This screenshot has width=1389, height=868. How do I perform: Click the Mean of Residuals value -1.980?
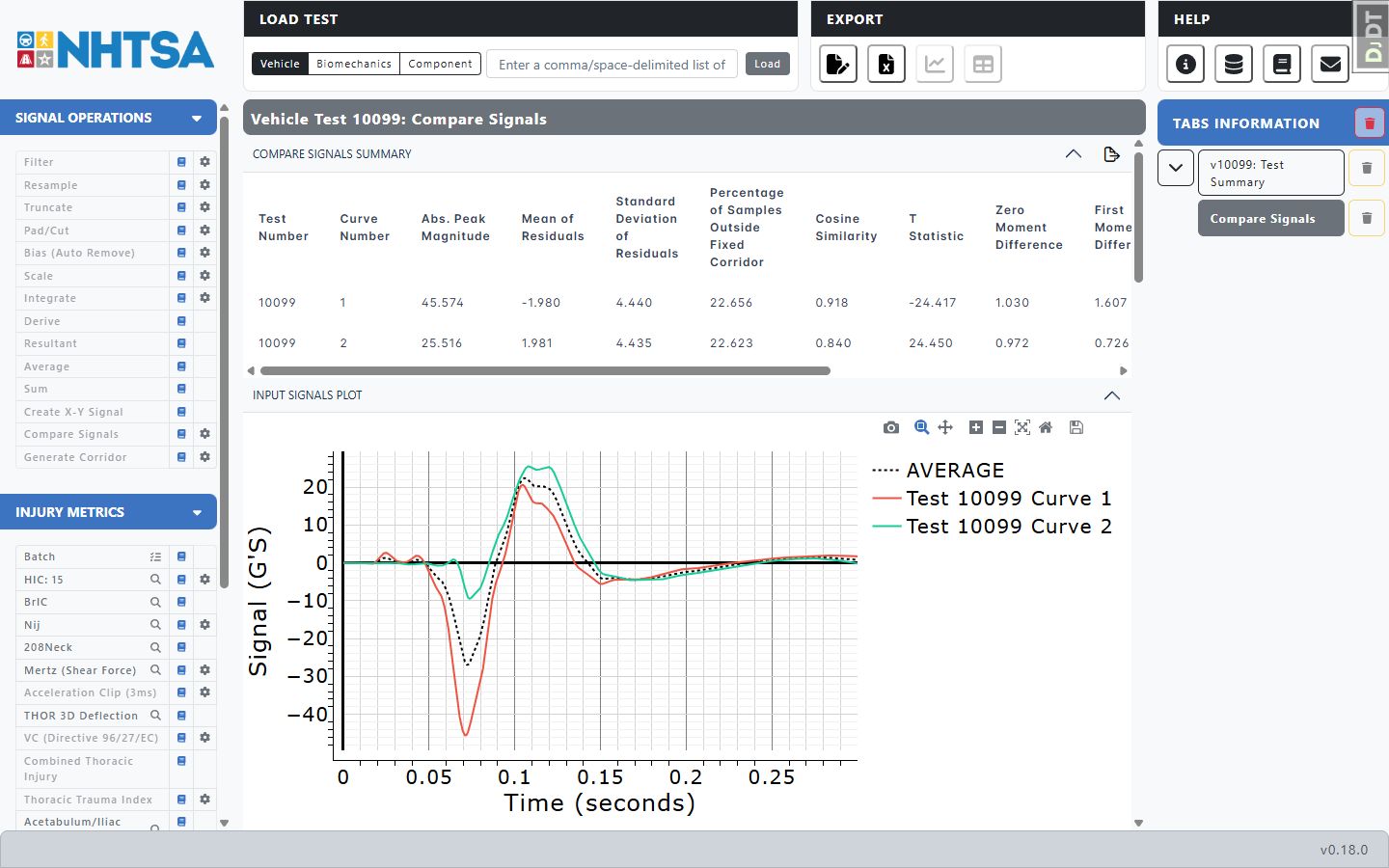click(x=540, y=303)
